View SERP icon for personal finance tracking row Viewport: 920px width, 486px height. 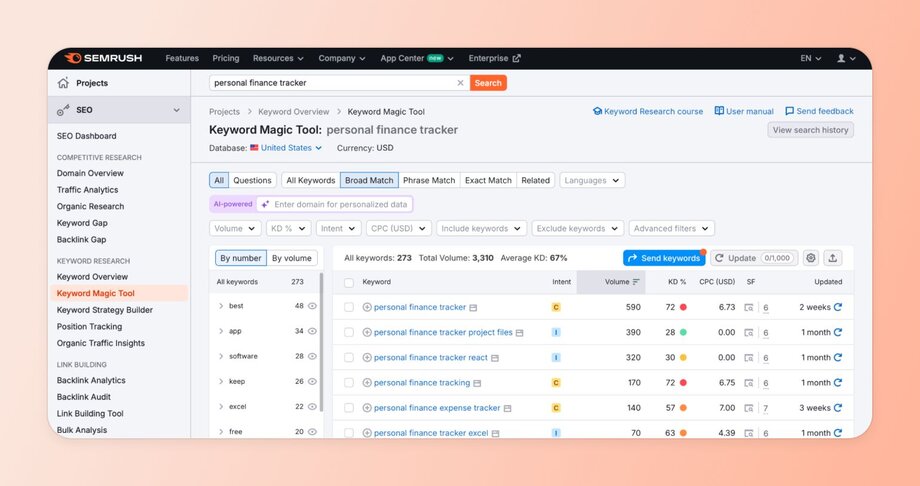(x=749, y=383)
